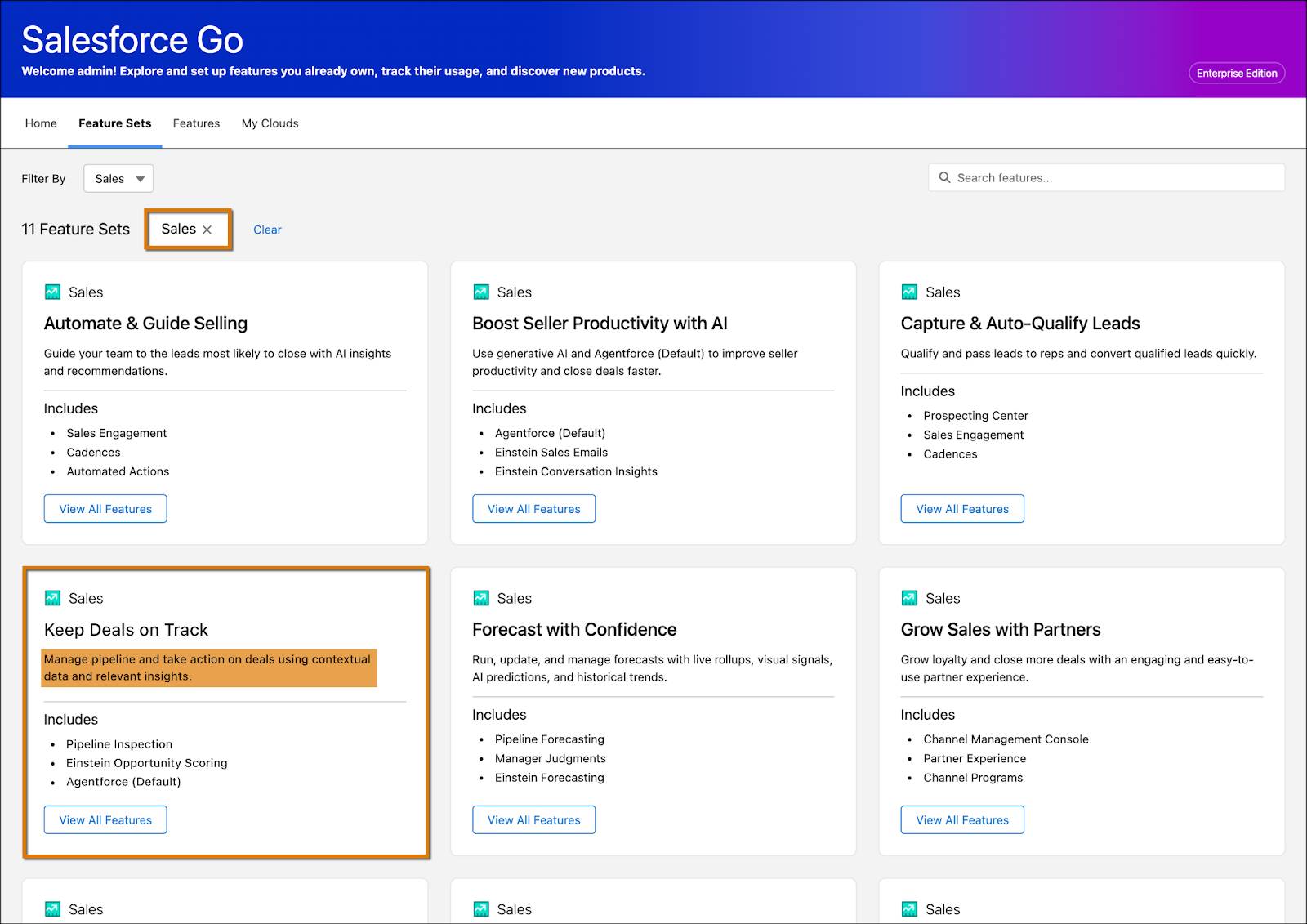View All Features for Automate & Guide Selling
1307x924 pixels.
105,509
